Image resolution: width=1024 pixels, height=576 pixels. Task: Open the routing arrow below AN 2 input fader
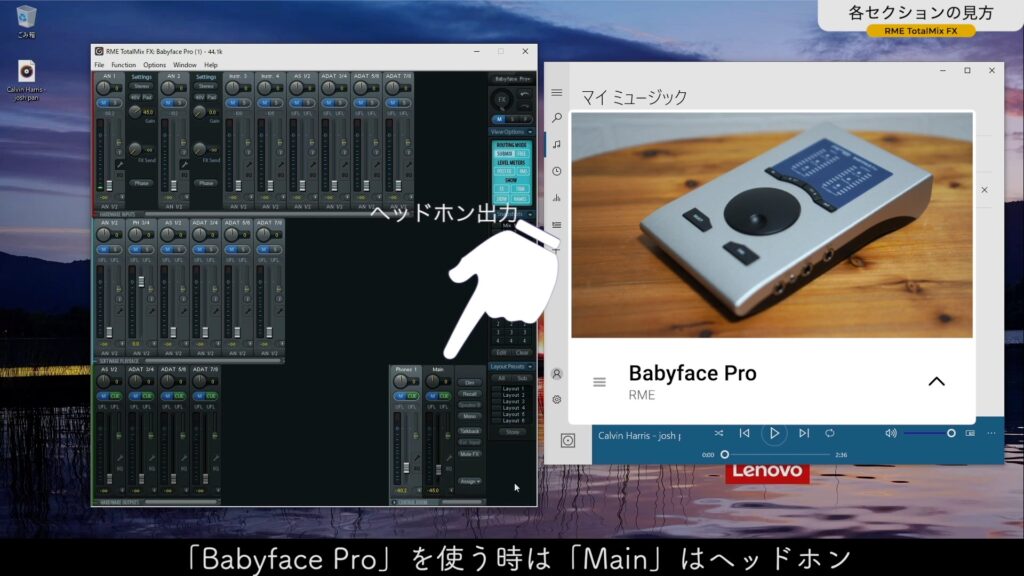185,197
